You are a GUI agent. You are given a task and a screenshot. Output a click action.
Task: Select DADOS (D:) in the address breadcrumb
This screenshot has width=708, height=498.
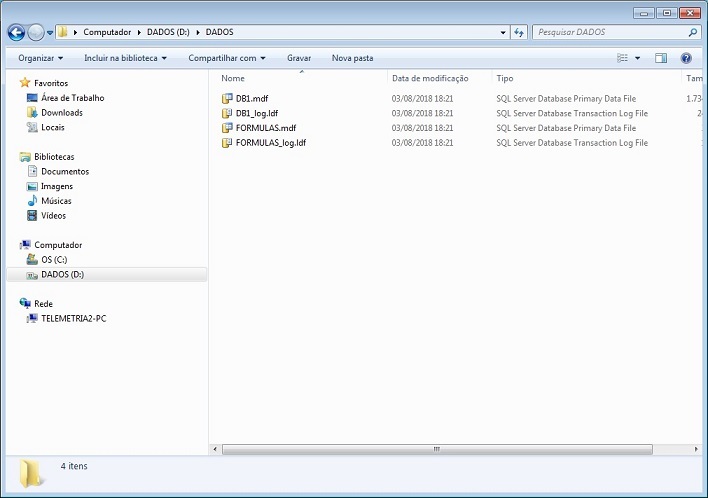168,32
